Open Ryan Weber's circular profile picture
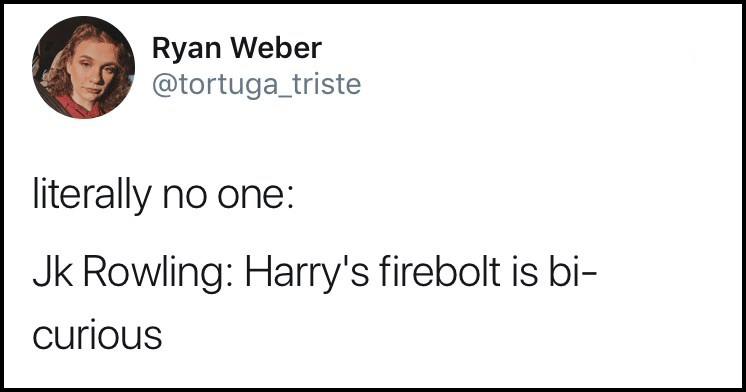746x392 pixels. click(x=83, y=67)
